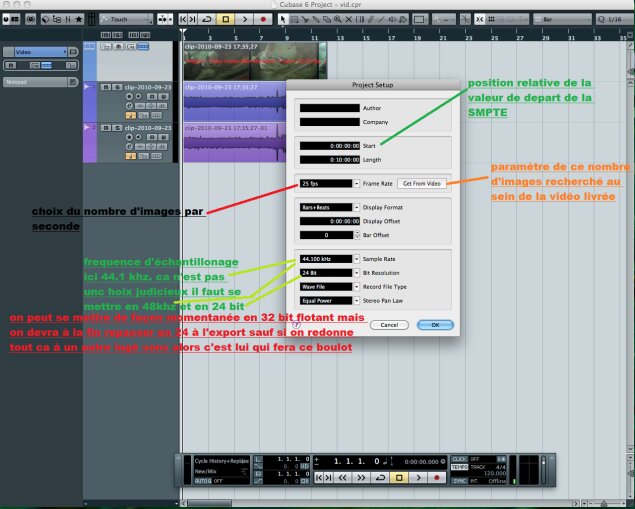Toggle the SYNC button in transport

[459, 481]
